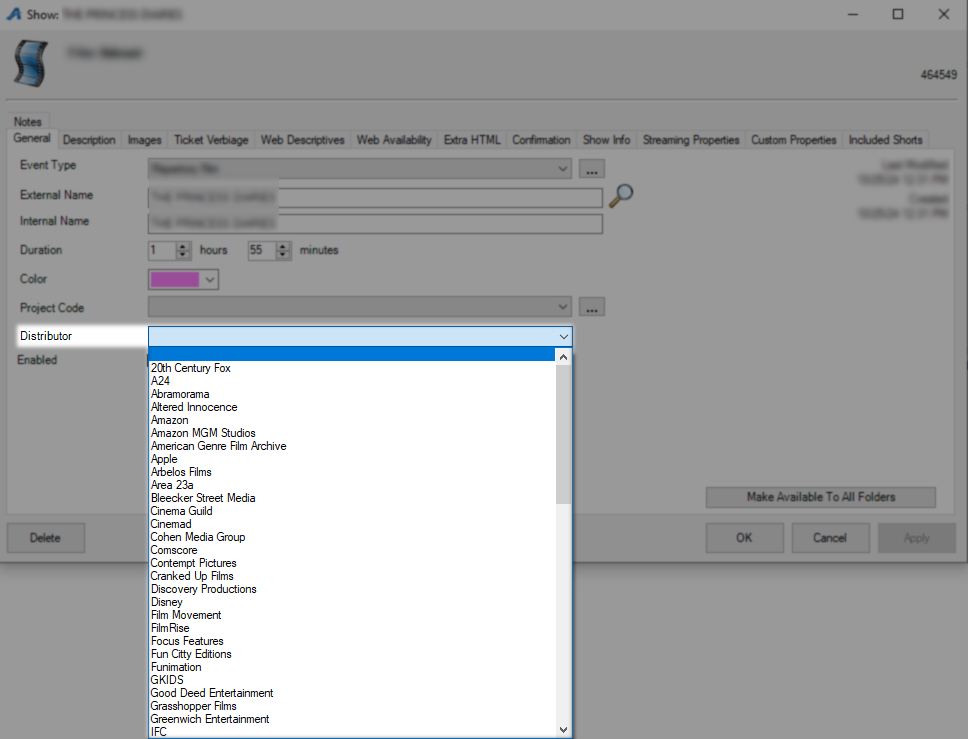
Task: Select Altered Innocence distributor
Action: pyautogui.click(x=352, y=407)
